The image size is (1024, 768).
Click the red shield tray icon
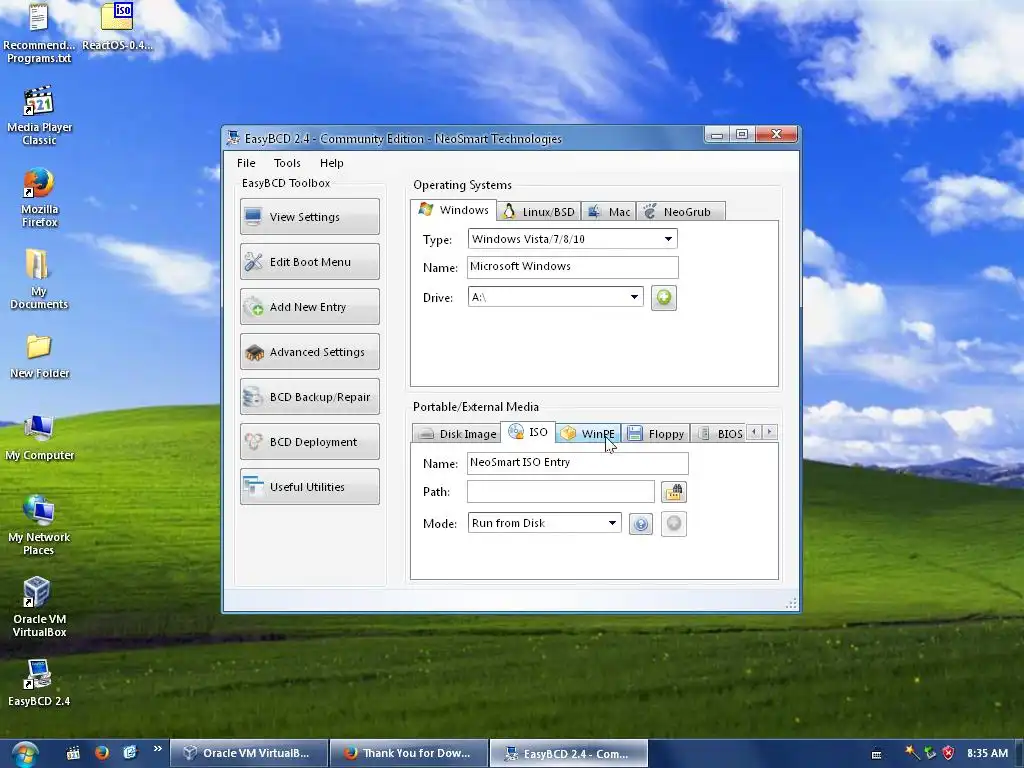(948, 753)
